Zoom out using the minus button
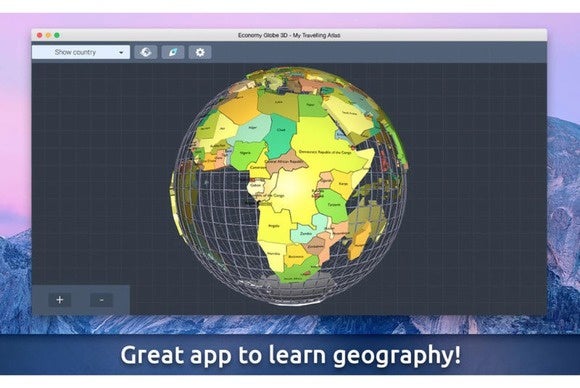Screen dimensions: 580x388 [x=101, y=300]
